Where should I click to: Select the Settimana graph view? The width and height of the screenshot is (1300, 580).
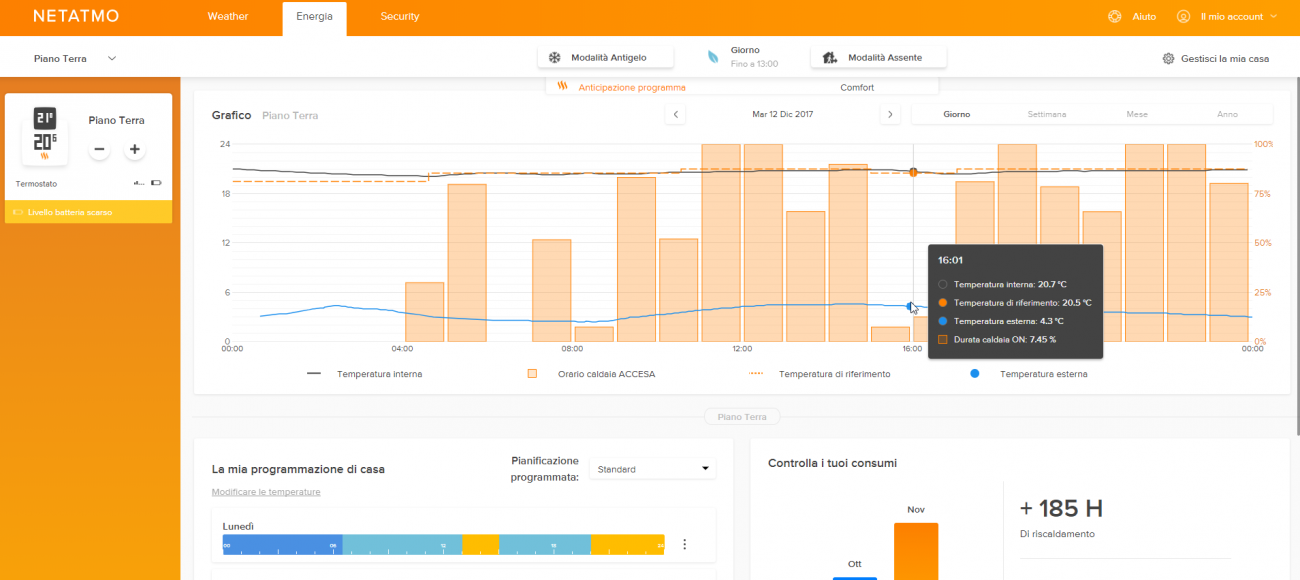click(x=1047, y=114)
